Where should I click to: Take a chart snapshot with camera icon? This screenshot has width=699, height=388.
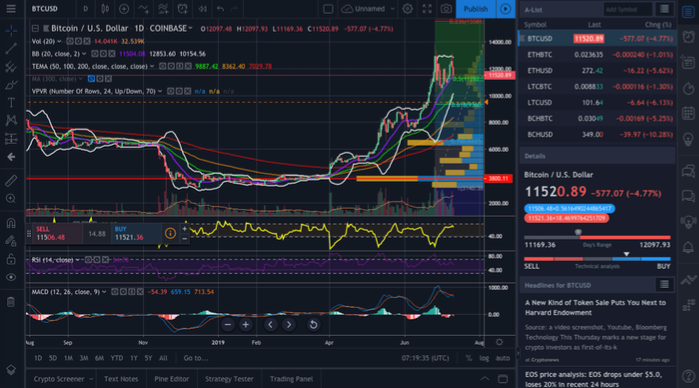click(x=446, y=9)
